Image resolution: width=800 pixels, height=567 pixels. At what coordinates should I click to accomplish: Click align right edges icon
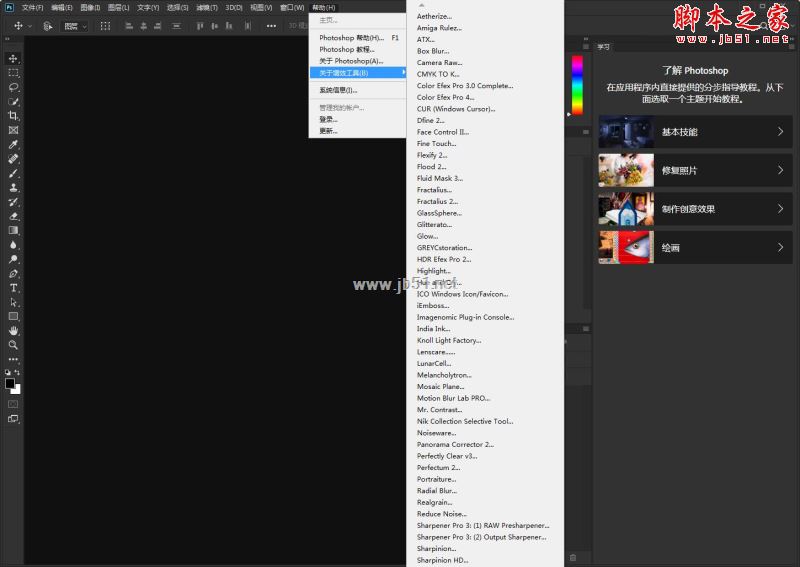(158, 26)
